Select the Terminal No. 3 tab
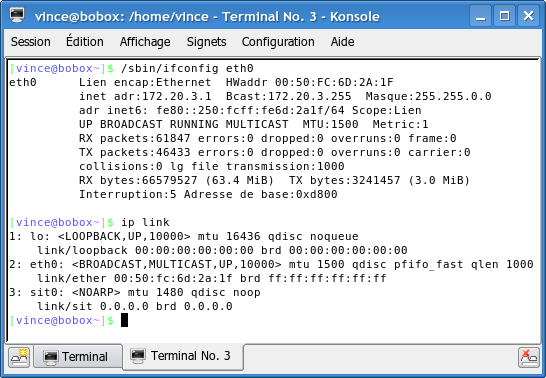The image size is (546, 378). [183, 356]
